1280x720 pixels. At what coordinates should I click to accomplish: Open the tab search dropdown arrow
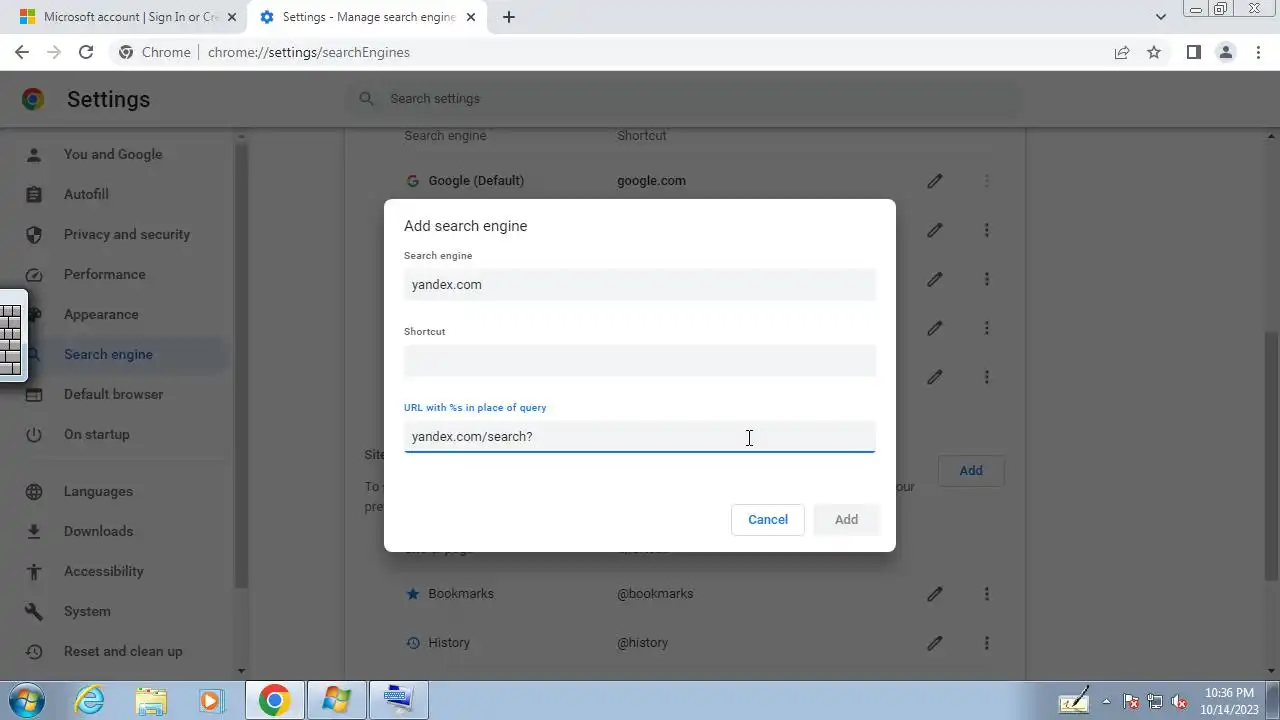pyautogui.click(x=1160, y=17)
